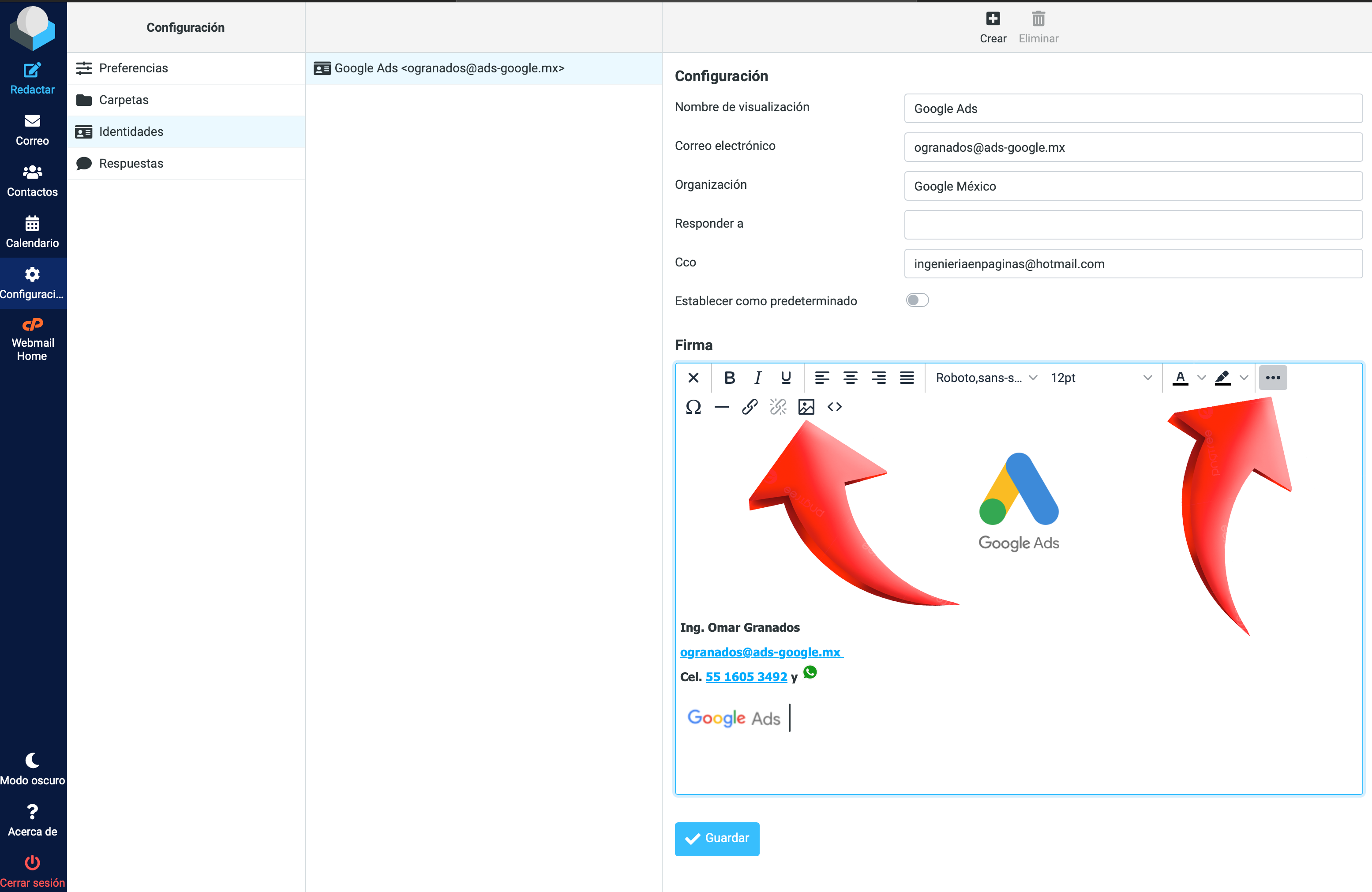Open the Acerca de help
Image resolution: width=1372 pixels, height=892 pixels.
click(x=32, y=821)
